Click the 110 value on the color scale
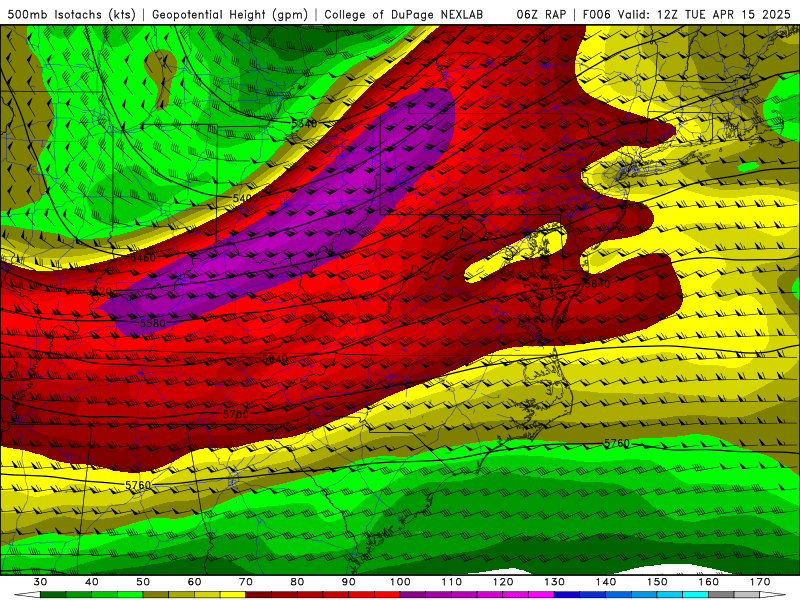The width and height of the screenshot is (800, 600). [452, 582]
